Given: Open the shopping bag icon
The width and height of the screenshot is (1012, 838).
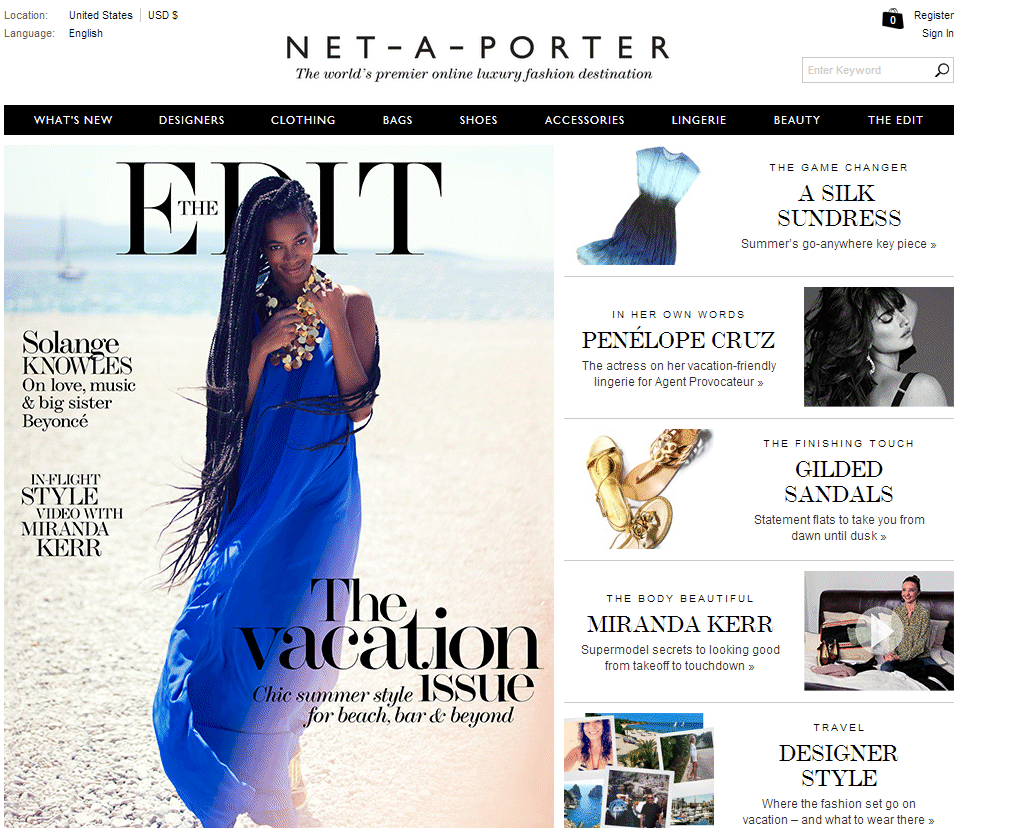Looking at the screenshot, I should point(893,19).
